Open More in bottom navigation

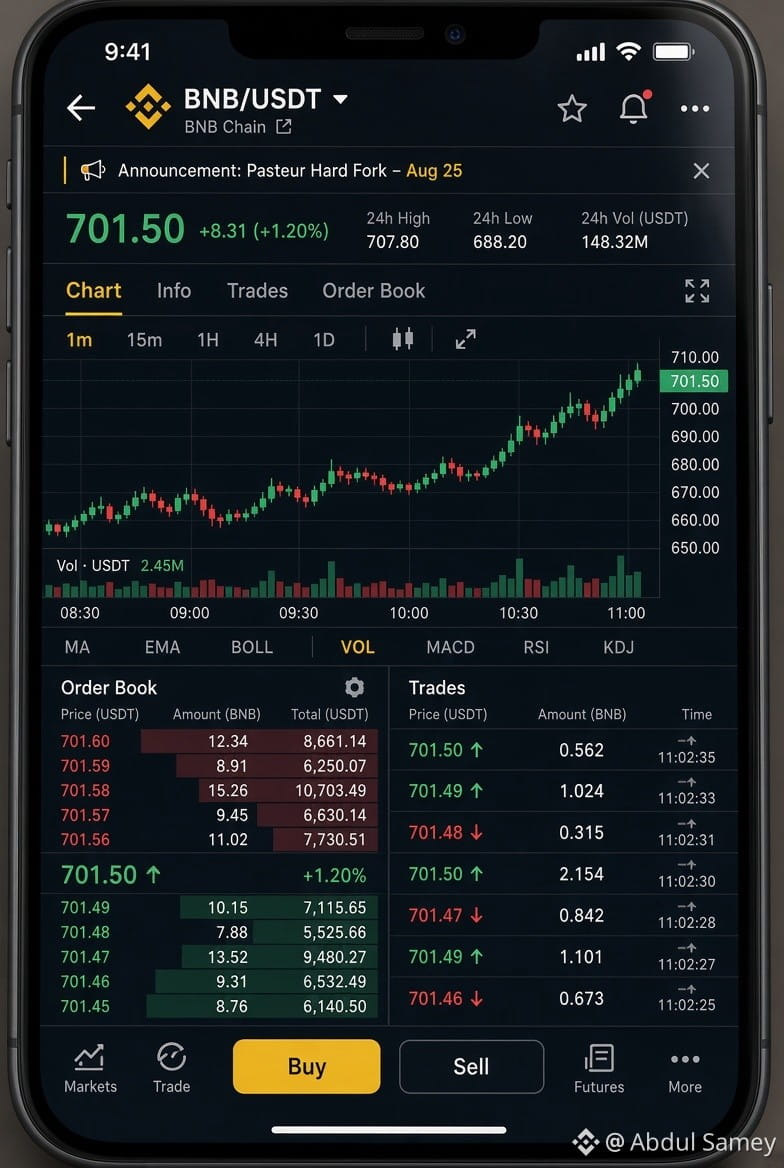tap(685, 1071)
